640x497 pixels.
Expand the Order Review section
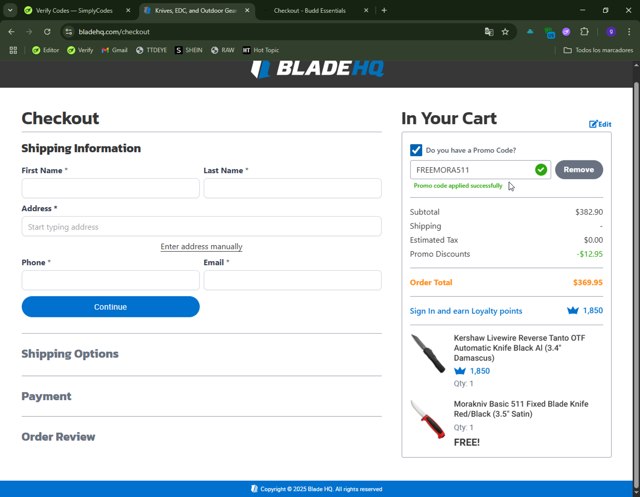[x=58, y=437]
